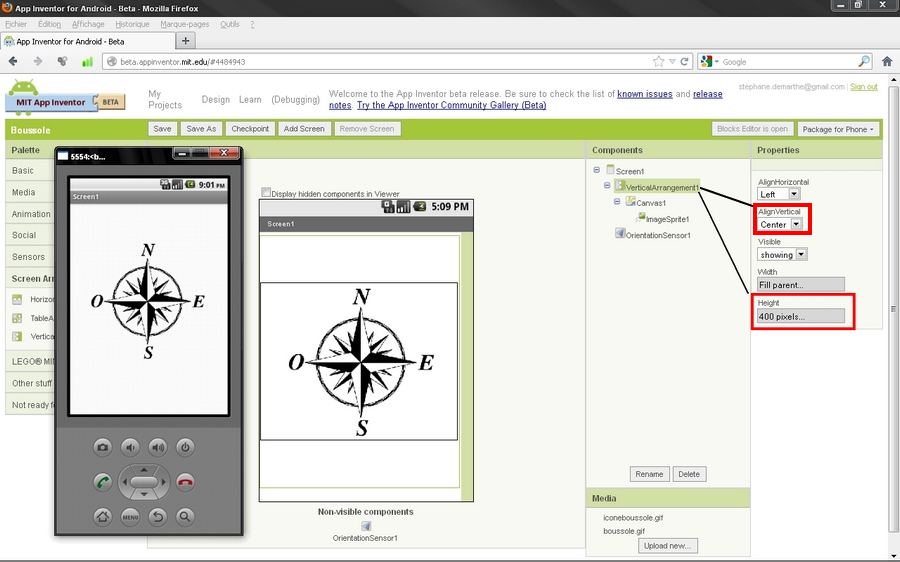
Task: Collapse the Canvas1 tree node
Action: point(618,201)
